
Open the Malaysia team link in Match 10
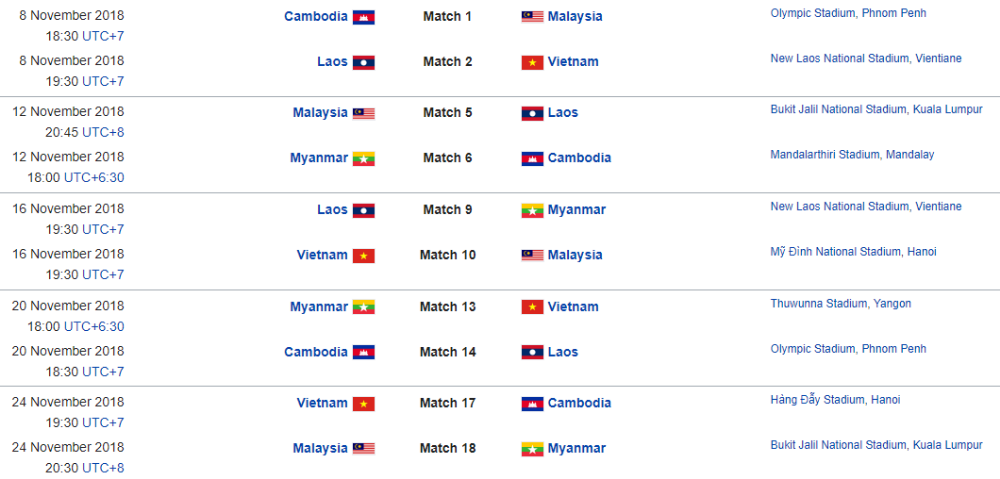pos(575,255)
